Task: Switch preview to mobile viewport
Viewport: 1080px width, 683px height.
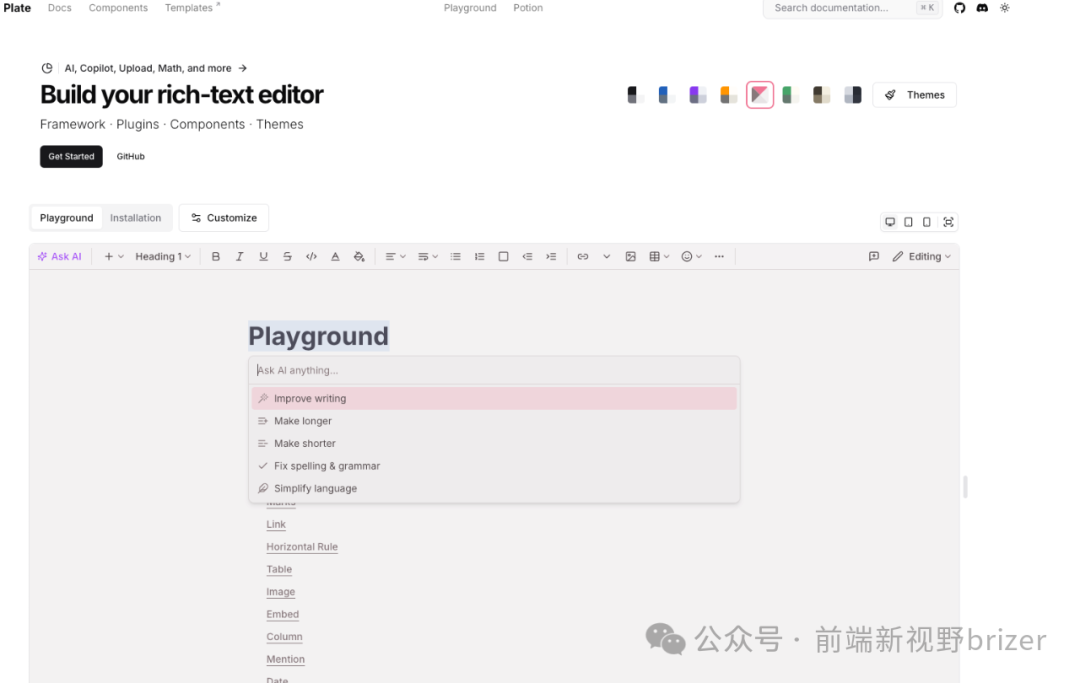Action: (x=927, y=222)
